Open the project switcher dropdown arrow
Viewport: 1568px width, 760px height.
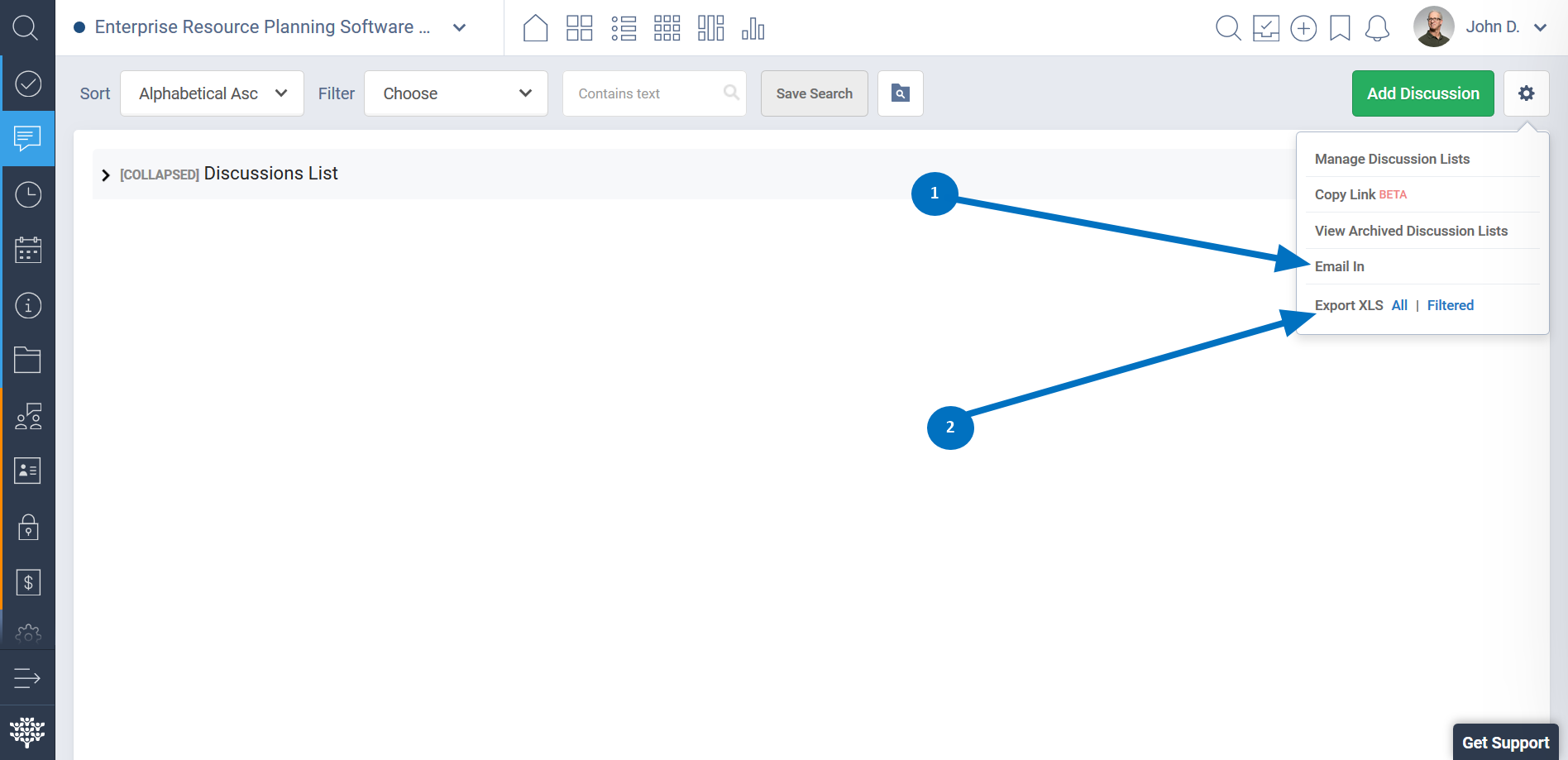(460, 27)
